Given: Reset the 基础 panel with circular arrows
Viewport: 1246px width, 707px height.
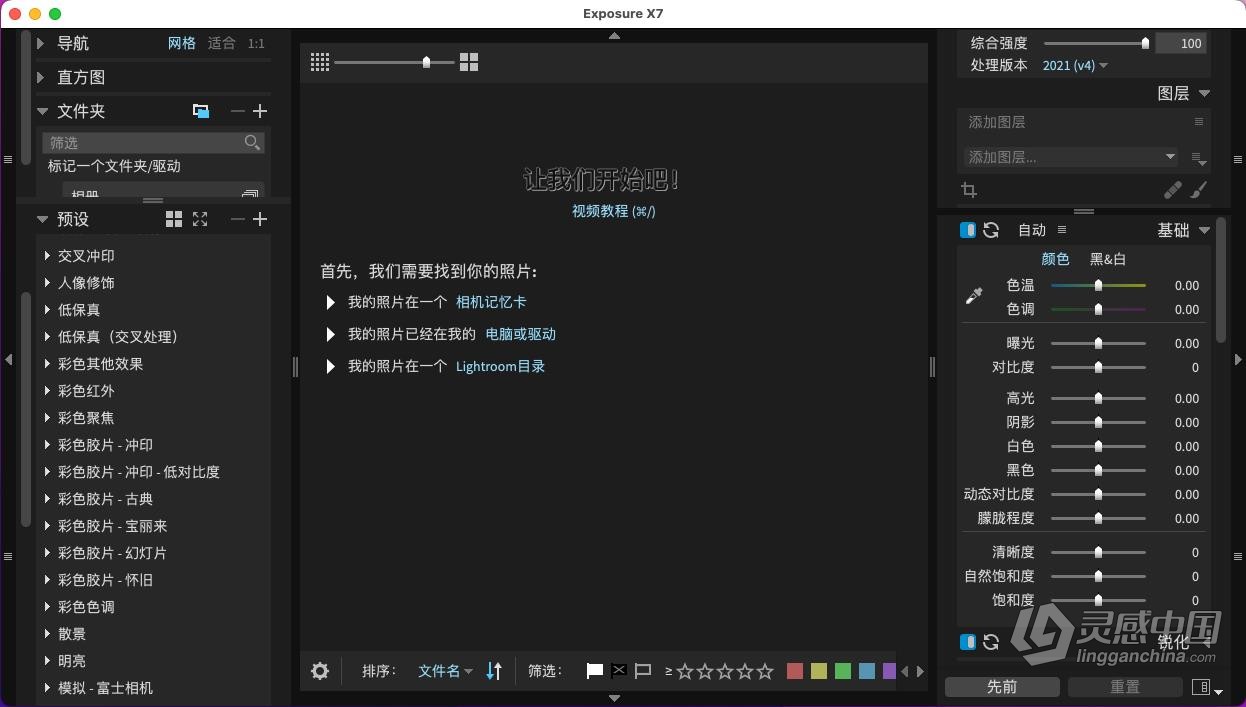Looking at the screenshot, I should [991, 230].
